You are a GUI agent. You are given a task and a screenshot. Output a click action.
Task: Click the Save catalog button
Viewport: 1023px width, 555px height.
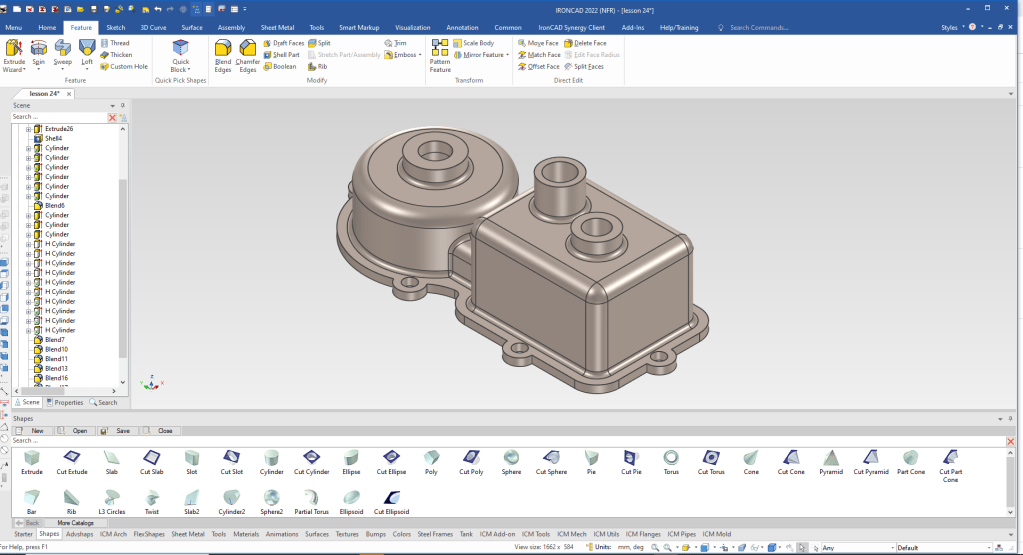pos(118,431)
